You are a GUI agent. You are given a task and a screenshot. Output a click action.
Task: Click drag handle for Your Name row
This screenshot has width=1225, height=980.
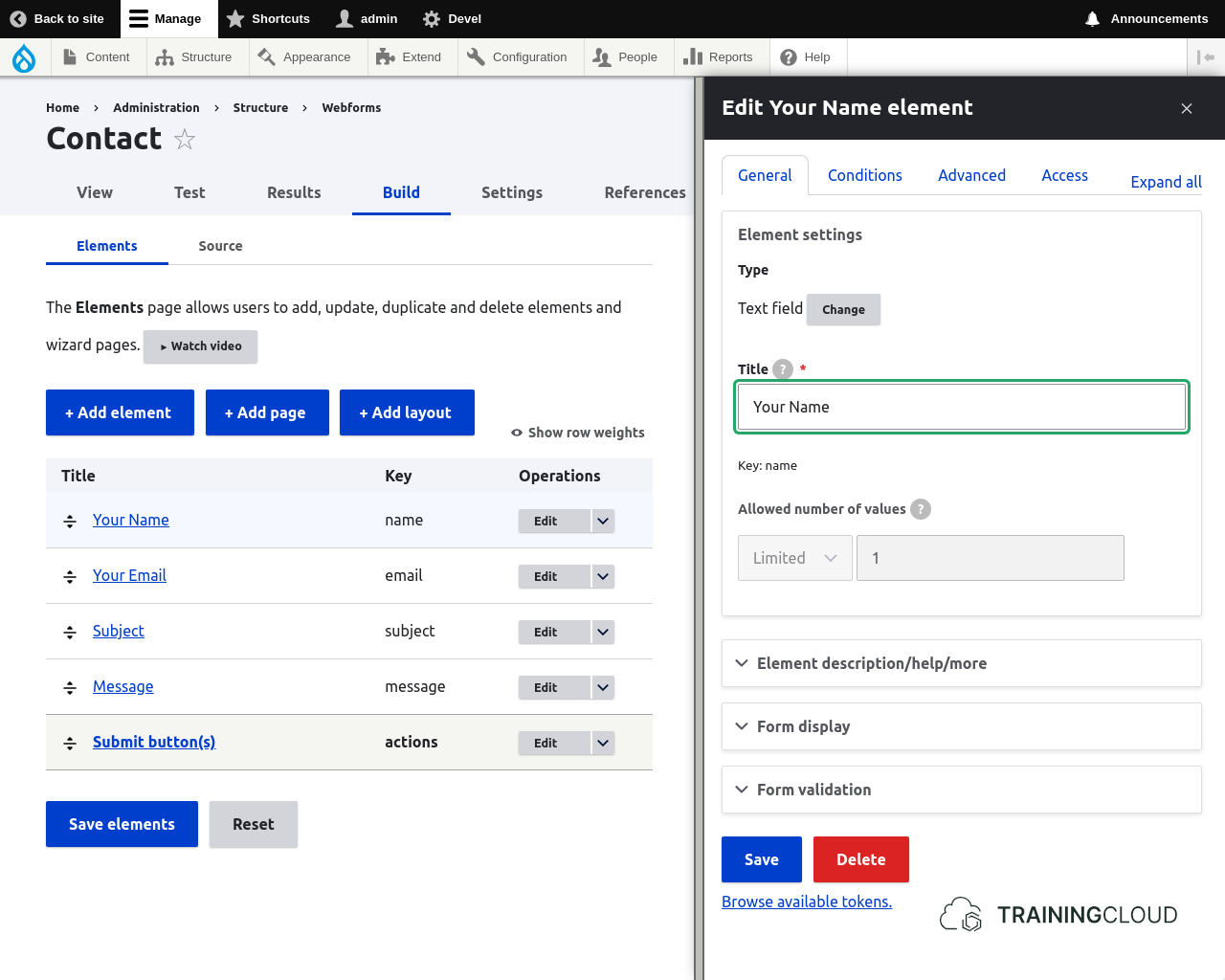tap(70, 521)
